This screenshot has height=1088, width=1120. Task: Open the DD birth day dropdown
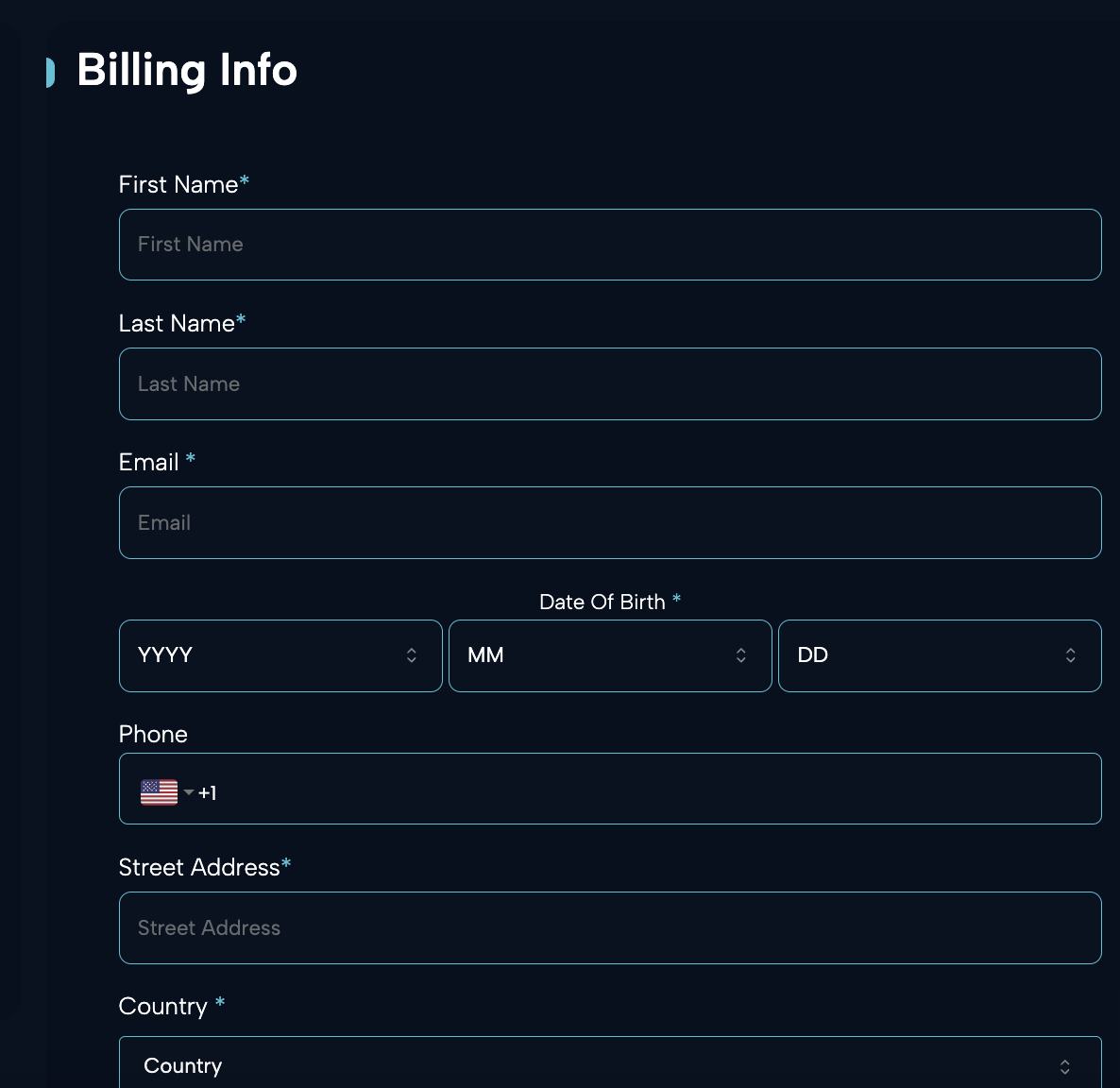click(x=940, y=655)
